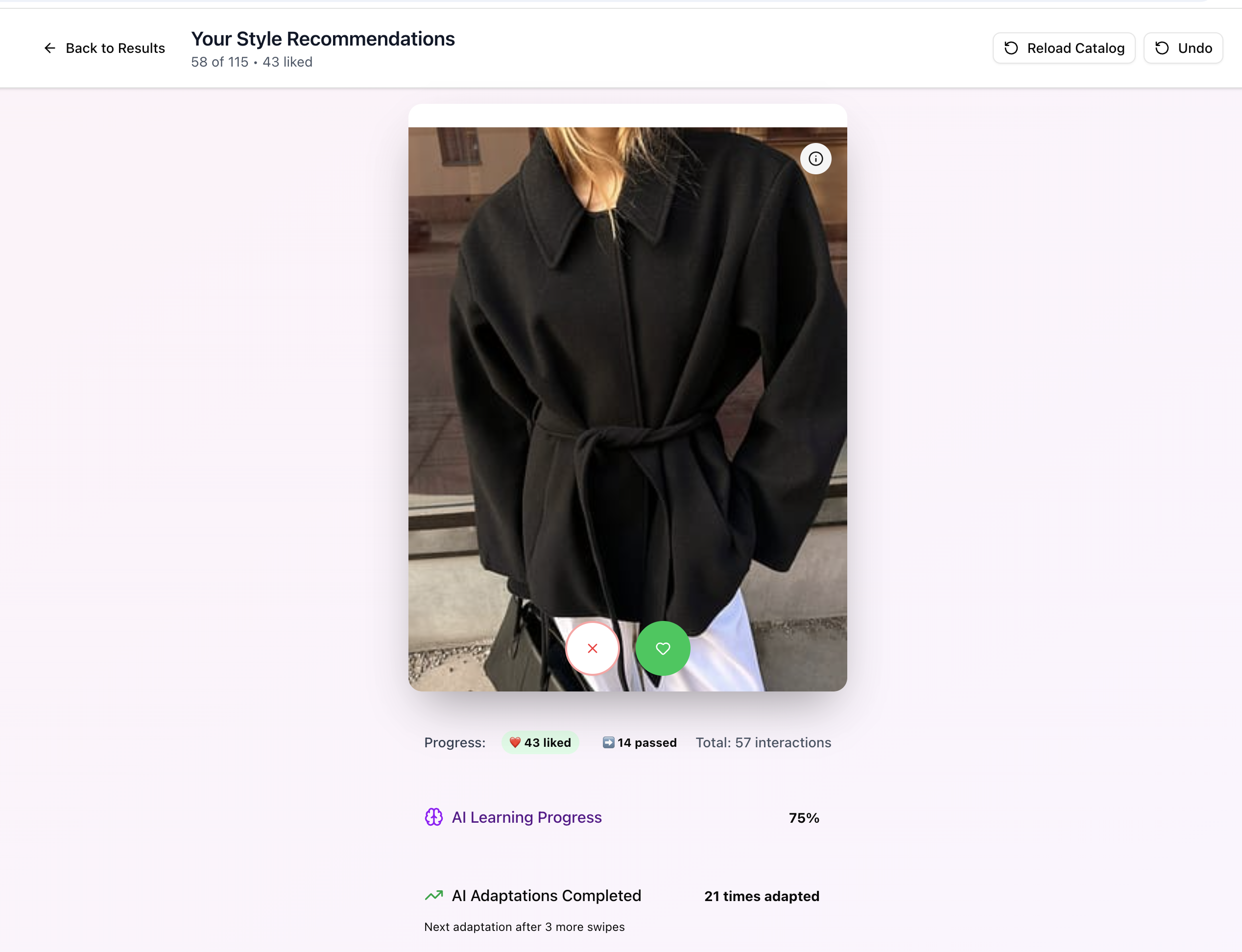Click the 14 passed counter
The height and width of the screenshot is (952, 1242).
tap(640, 742)
